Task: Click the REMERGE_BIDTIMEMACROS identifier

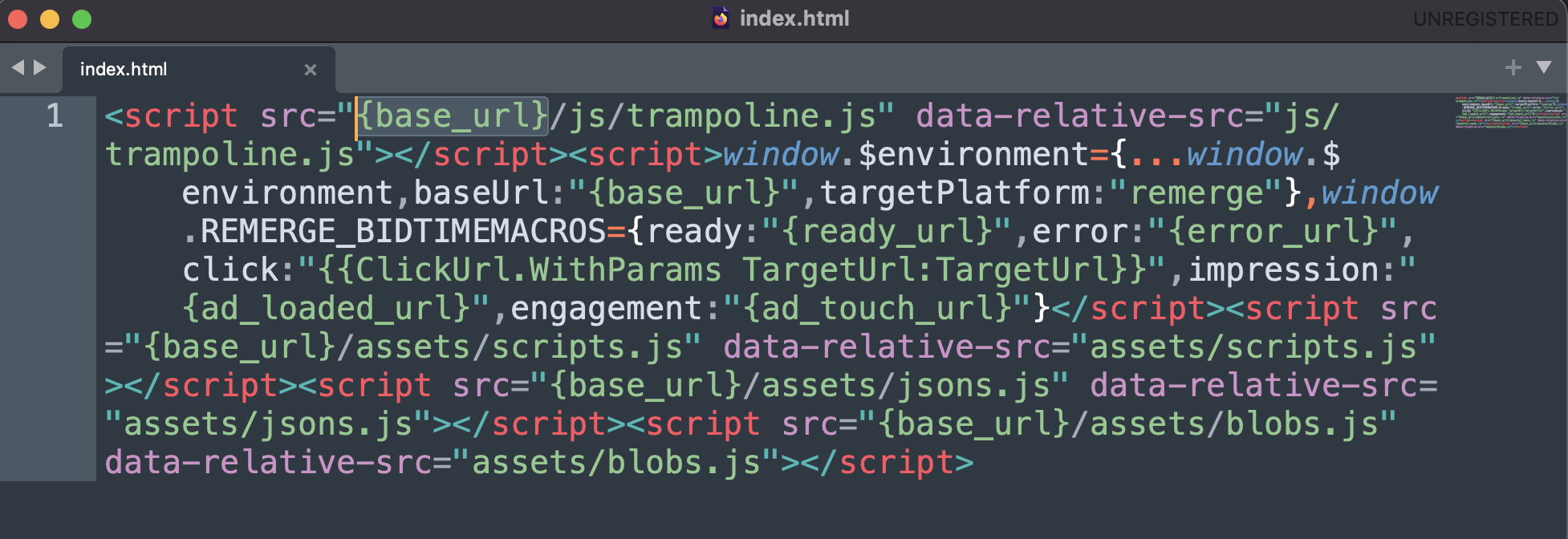Action: click(403, 232)
